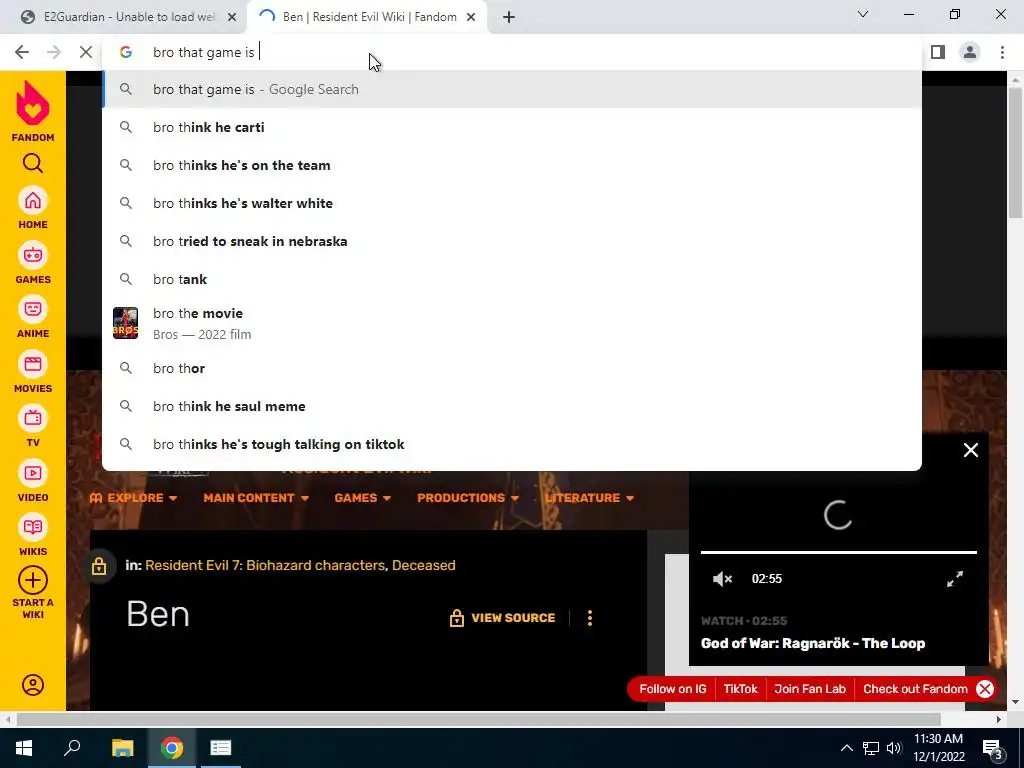Click VIEW SOURCE button
1024x768 pixels.
coord(503,618)
